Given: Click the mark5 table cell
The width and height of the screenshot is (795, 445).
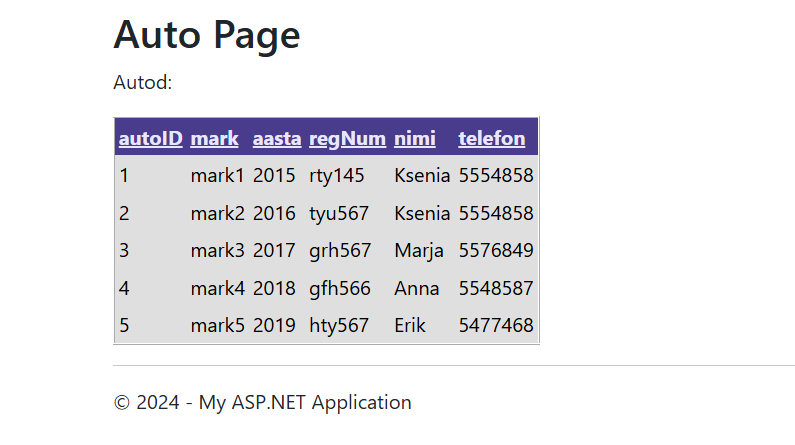Looking at the screenshot, I should pyautogui.click(x=217, y=326).
